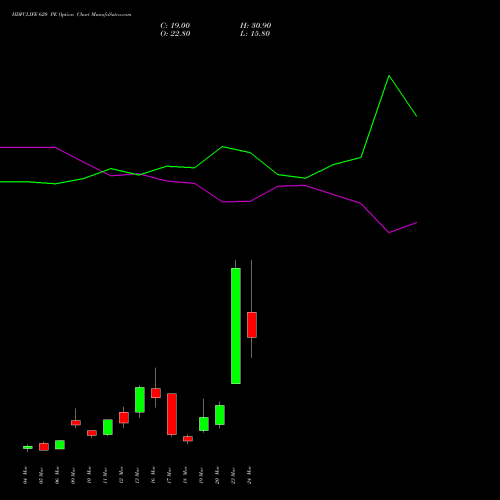This screenshot has width=500, height=500.
Task: Click the red candlestick for 16 Mar
Action: click(x=156, y=393)
